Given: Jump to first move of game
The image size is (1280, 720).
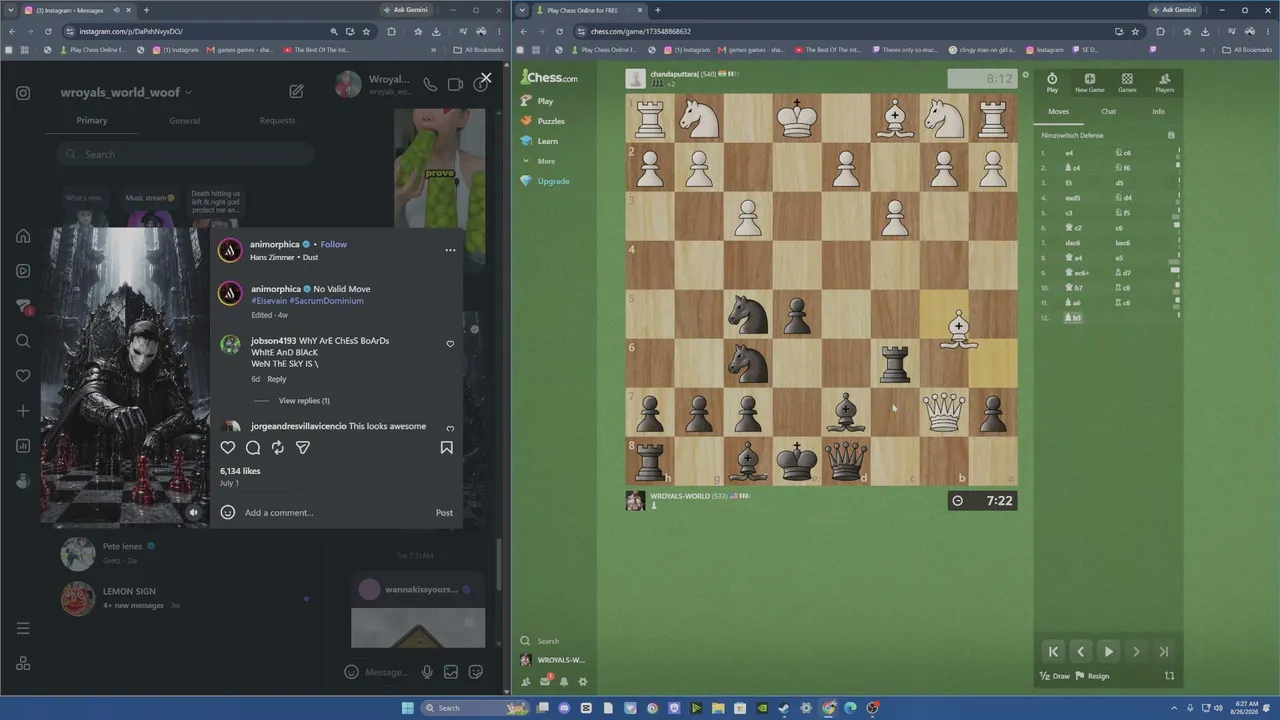Looking at the screenshot, I should point(1053,652).
